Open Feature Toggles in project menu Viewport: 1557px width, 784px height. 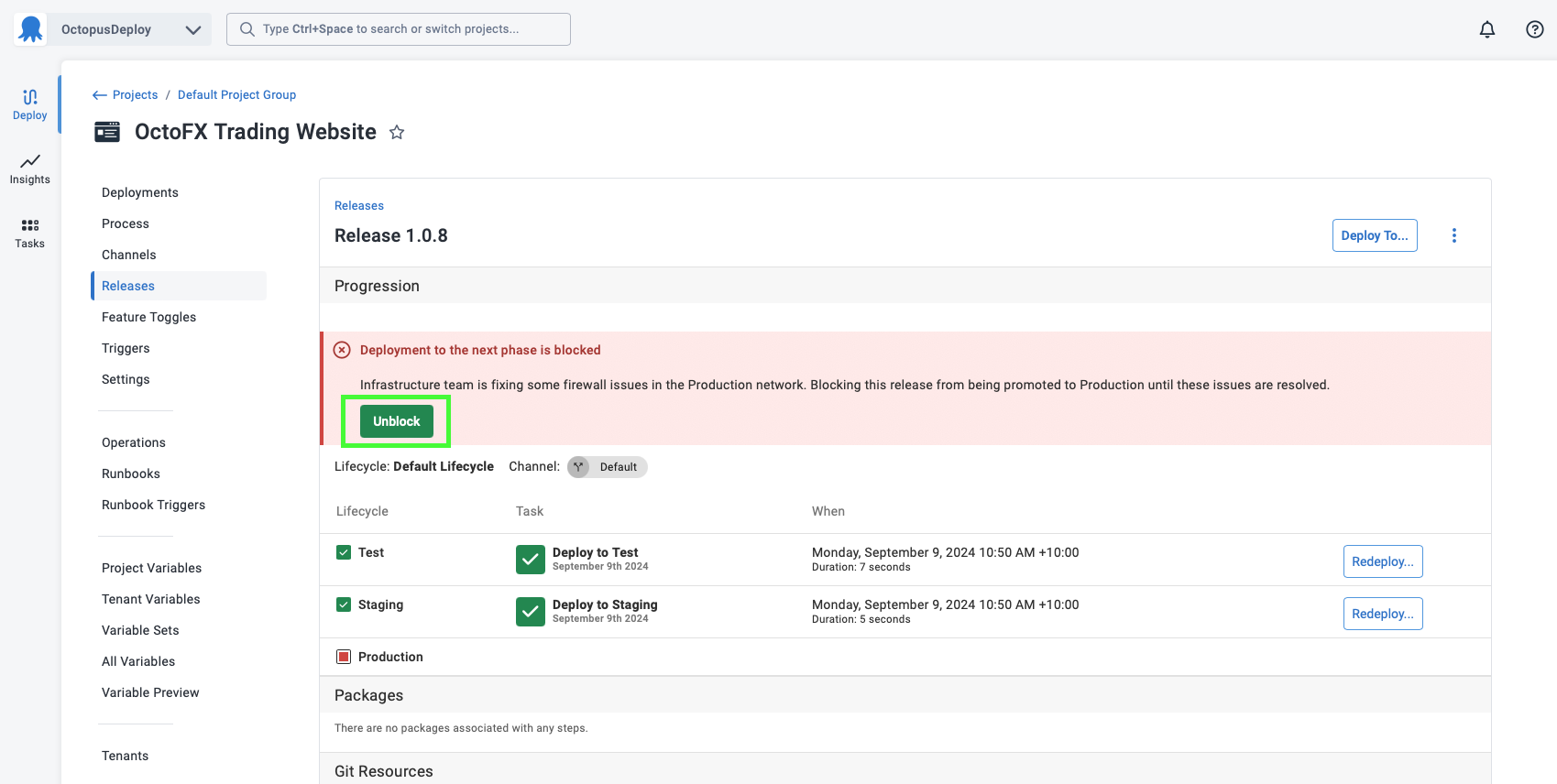click(149, 317)
